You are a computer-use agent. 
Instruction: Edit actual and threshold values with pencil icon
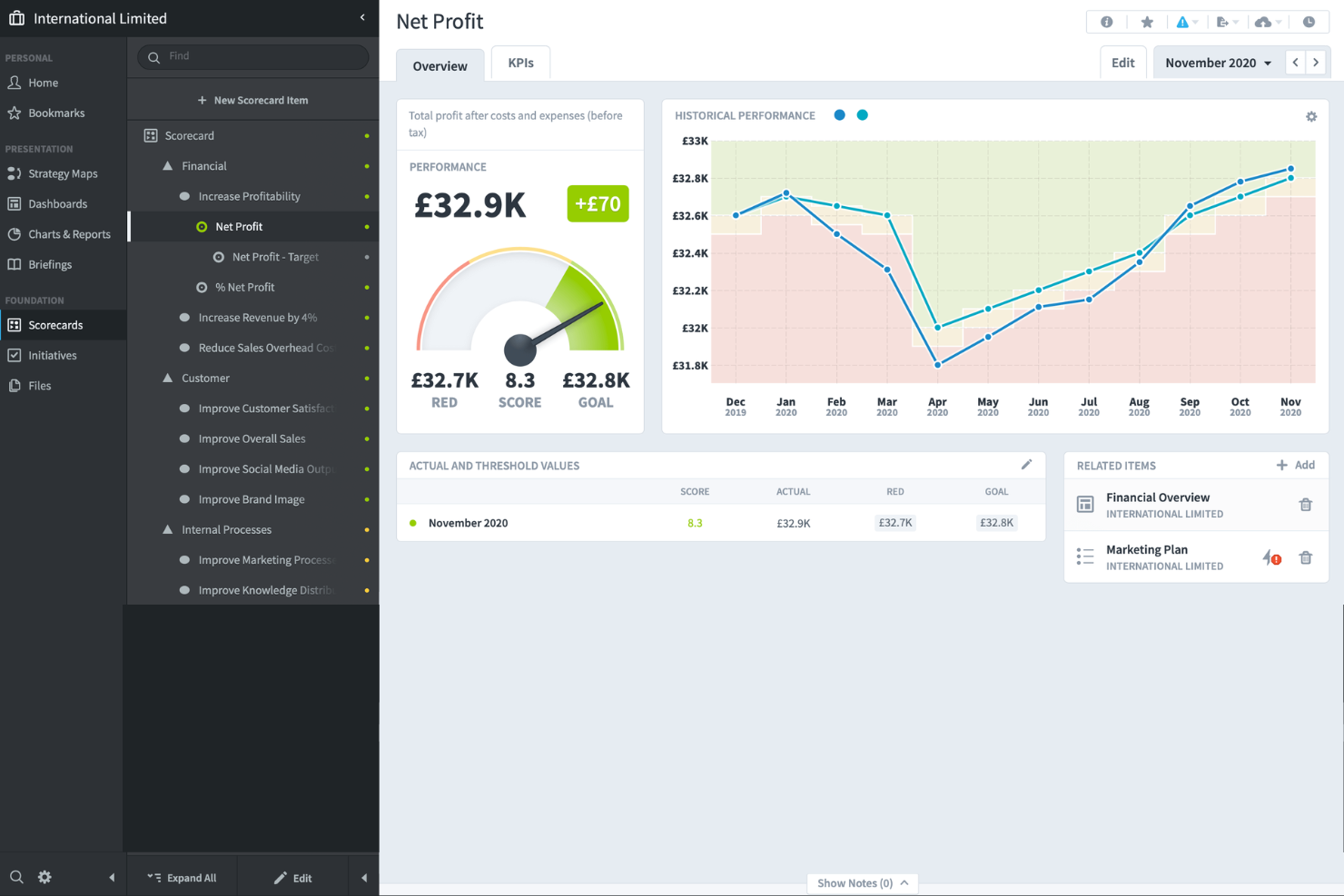[x=1027, y=464]
